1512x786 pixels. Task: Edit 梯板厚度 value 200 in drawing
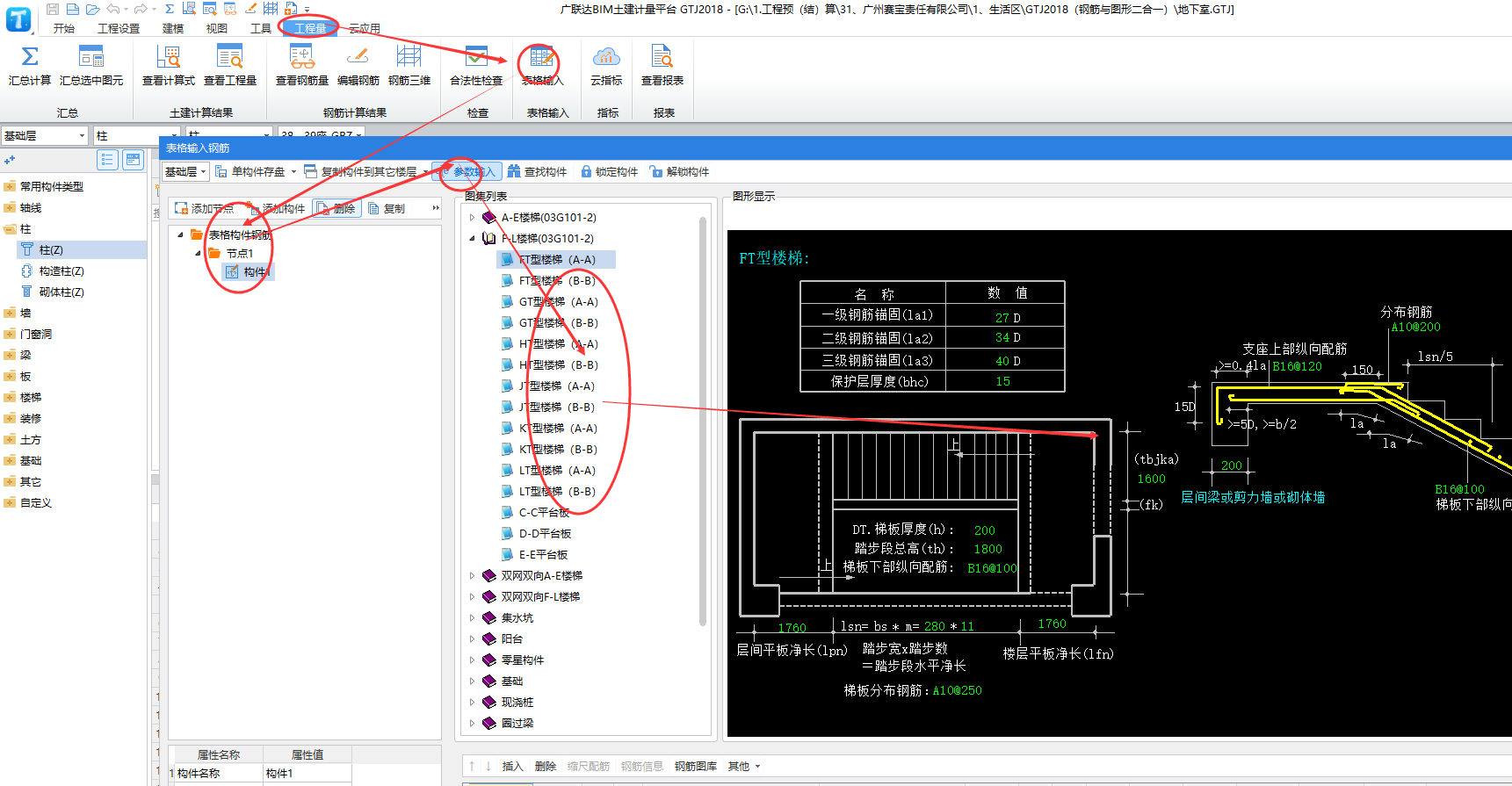pos(984,530)
